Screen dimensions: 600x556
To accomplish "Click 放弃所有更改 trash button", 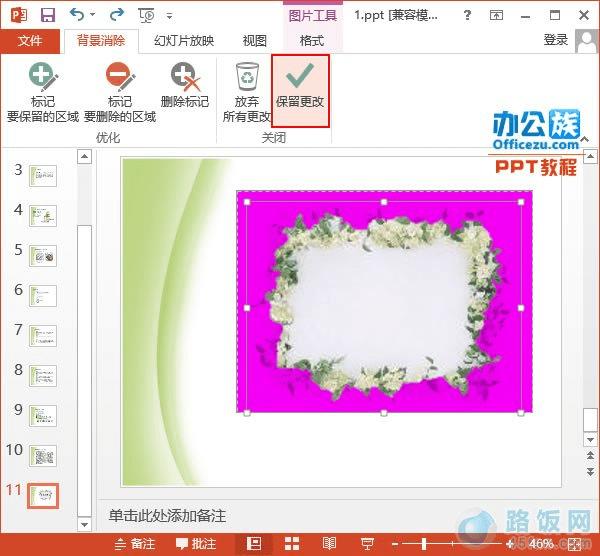I will tap(247, 92).
